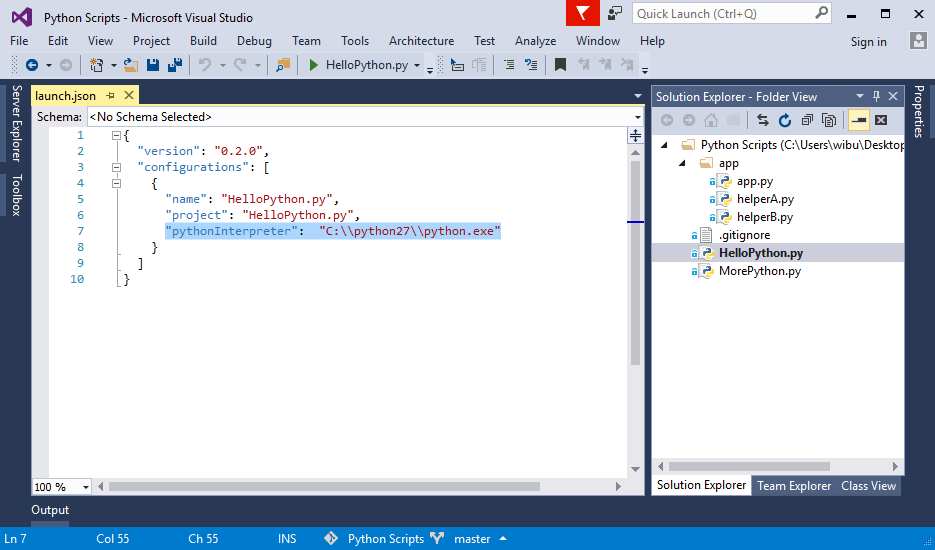
Task: Click the Visual Studio logo icon
Action: [x=21, y=17]
